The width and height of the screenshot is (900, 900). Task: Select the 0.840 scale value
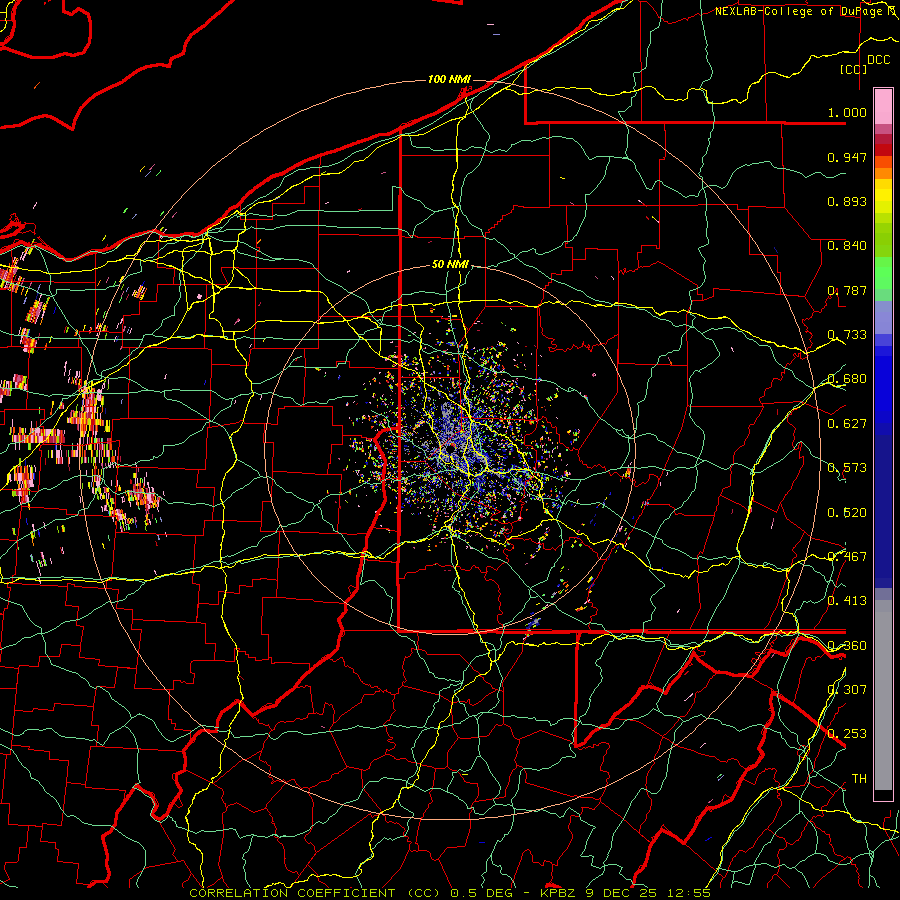click(x=847, y=246)
